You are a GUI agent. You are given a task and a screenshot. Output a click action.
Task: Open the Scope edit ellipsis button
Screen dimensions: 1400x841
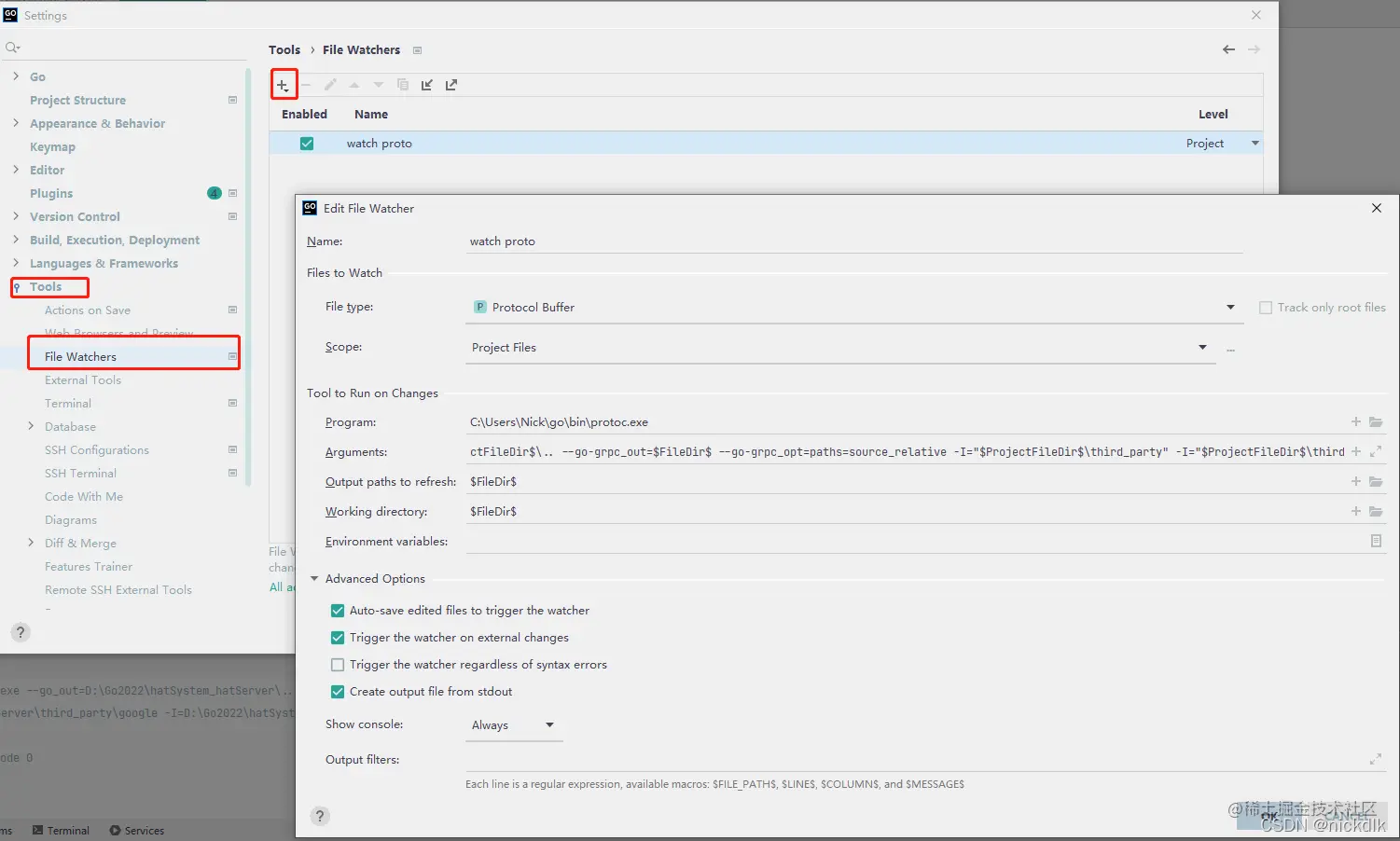tap(1231, 349)
